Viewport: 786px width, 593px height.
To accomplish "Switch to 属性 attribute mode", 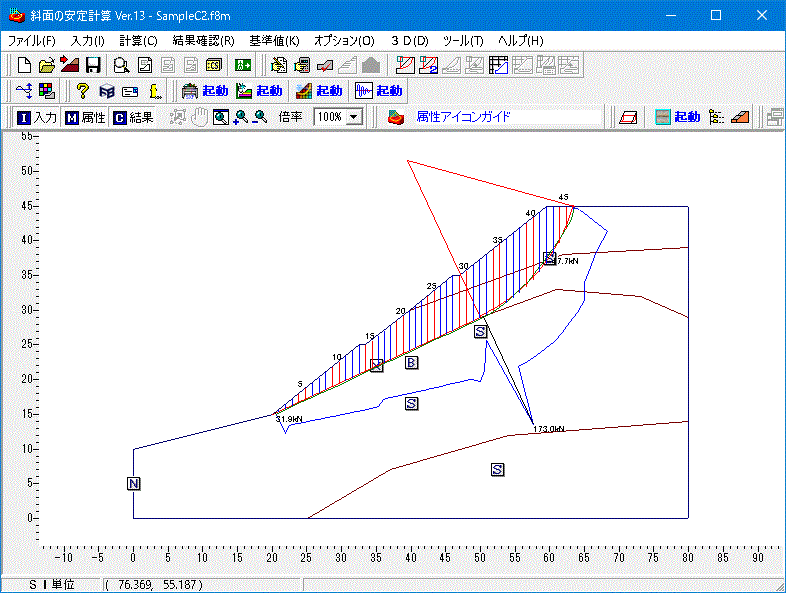I will 85,117.
